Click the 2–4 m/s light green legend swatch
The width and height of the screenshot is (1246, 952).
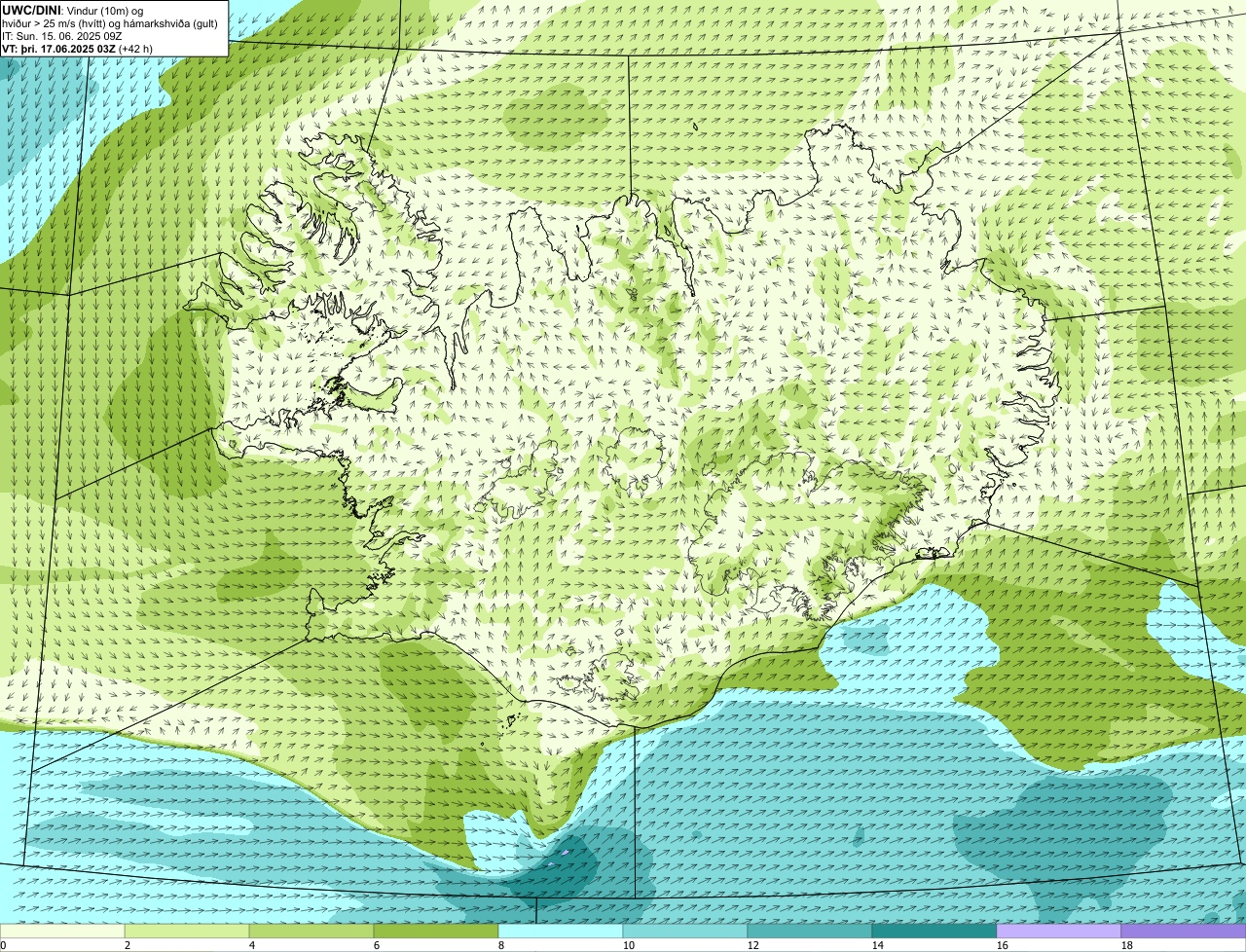tap(187, 931)
